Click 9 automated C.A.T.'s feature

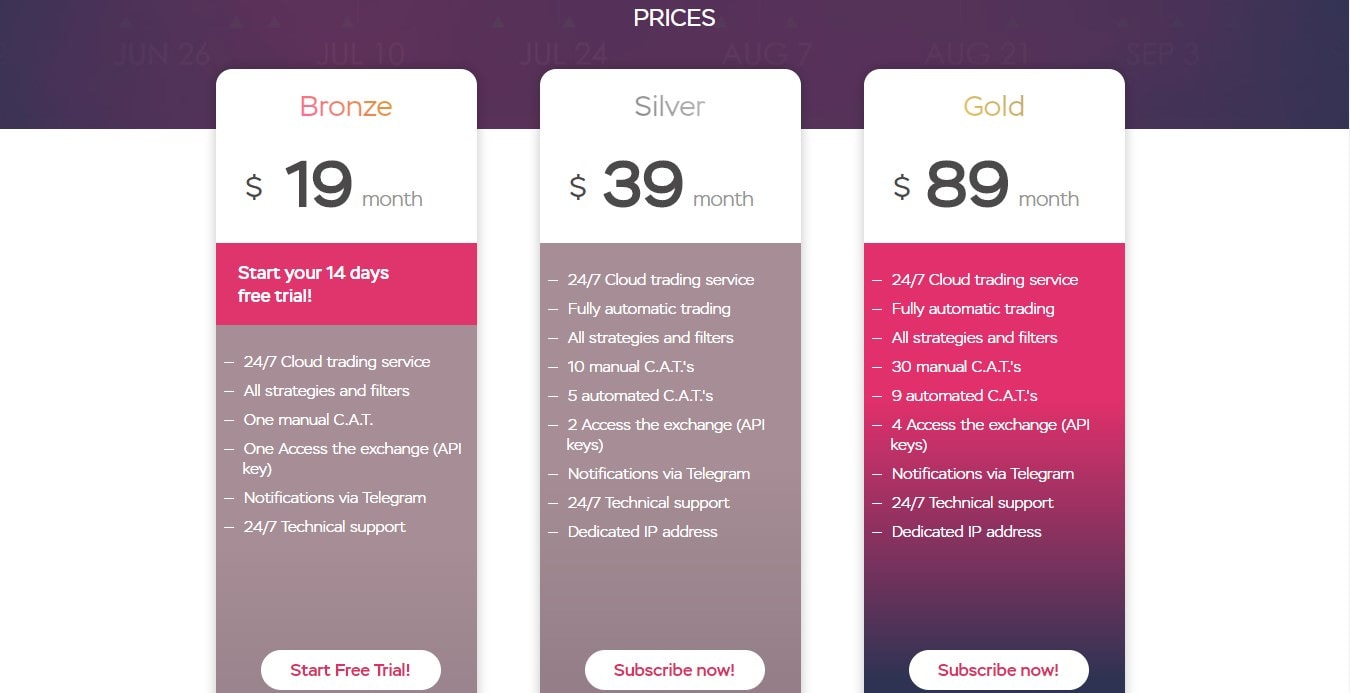coord(964,395)
